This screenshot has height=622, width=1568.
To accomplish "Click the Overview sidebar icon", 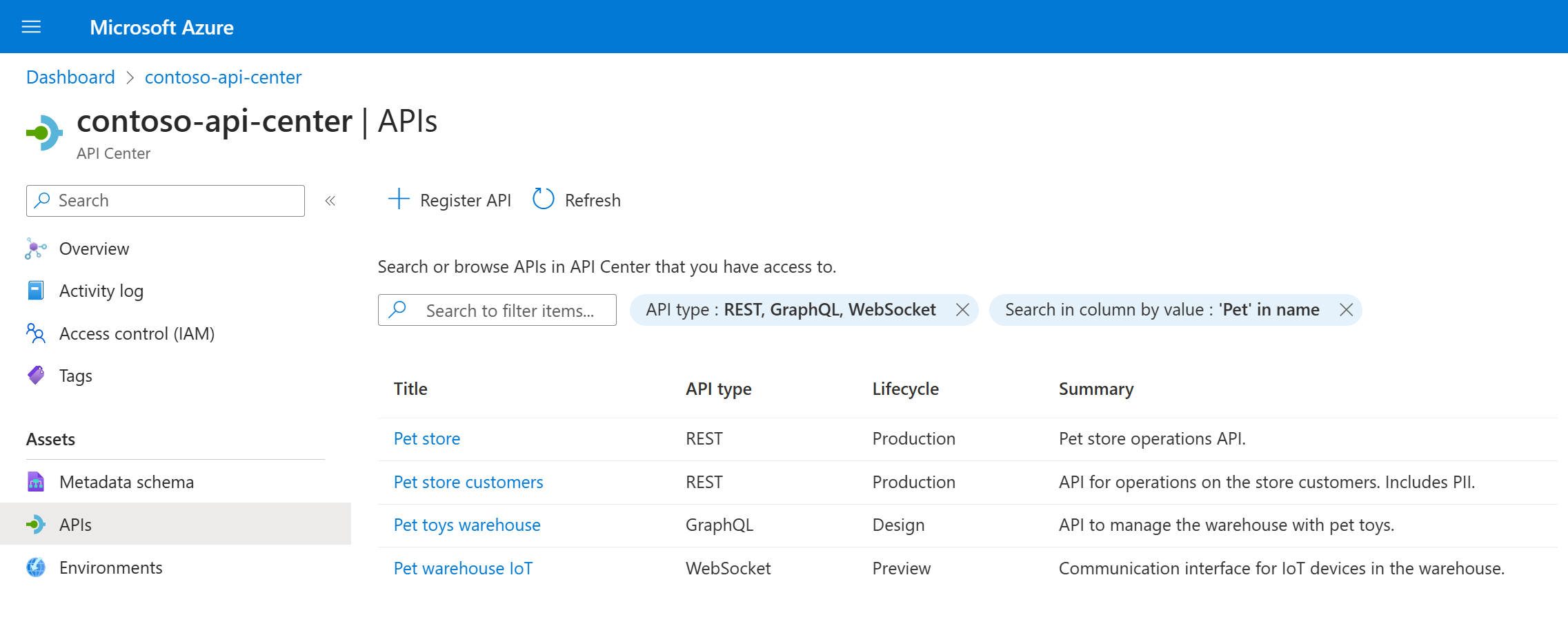I will [x=36, y=249].
